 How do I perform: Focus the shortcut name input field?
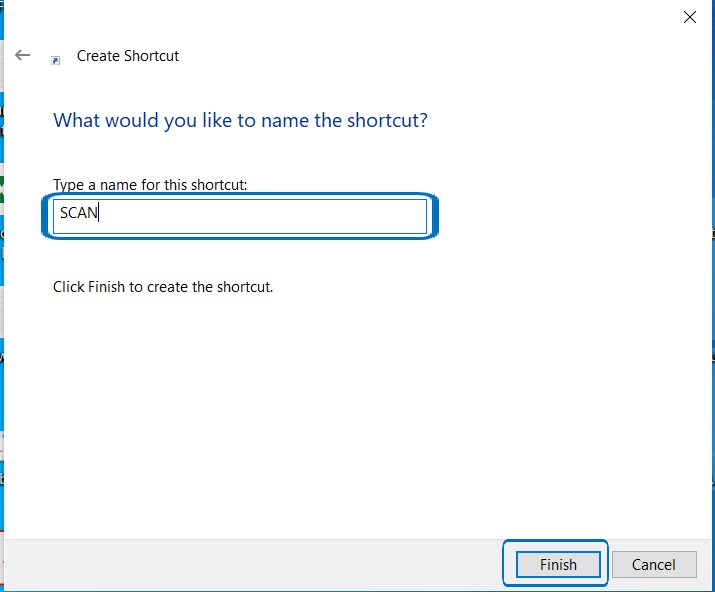click(x=240, y=215)
